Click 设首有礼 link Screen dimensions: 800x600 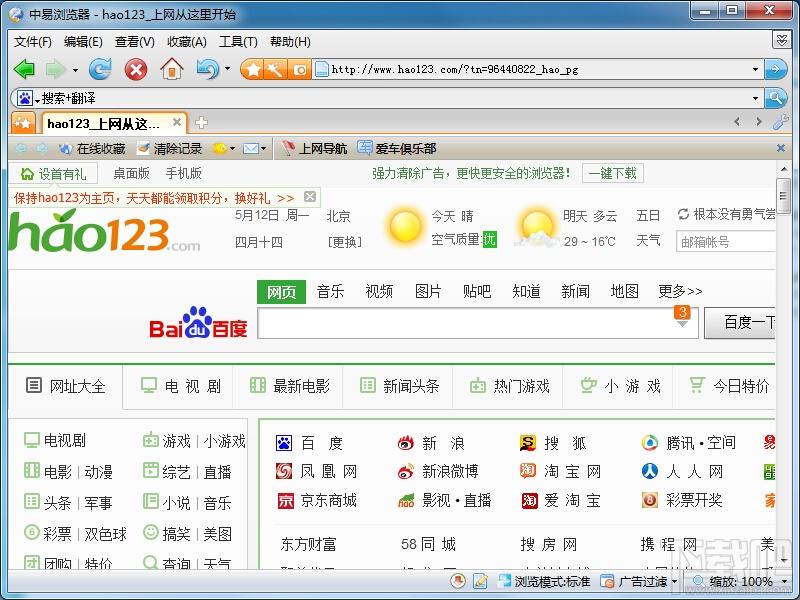53,174
